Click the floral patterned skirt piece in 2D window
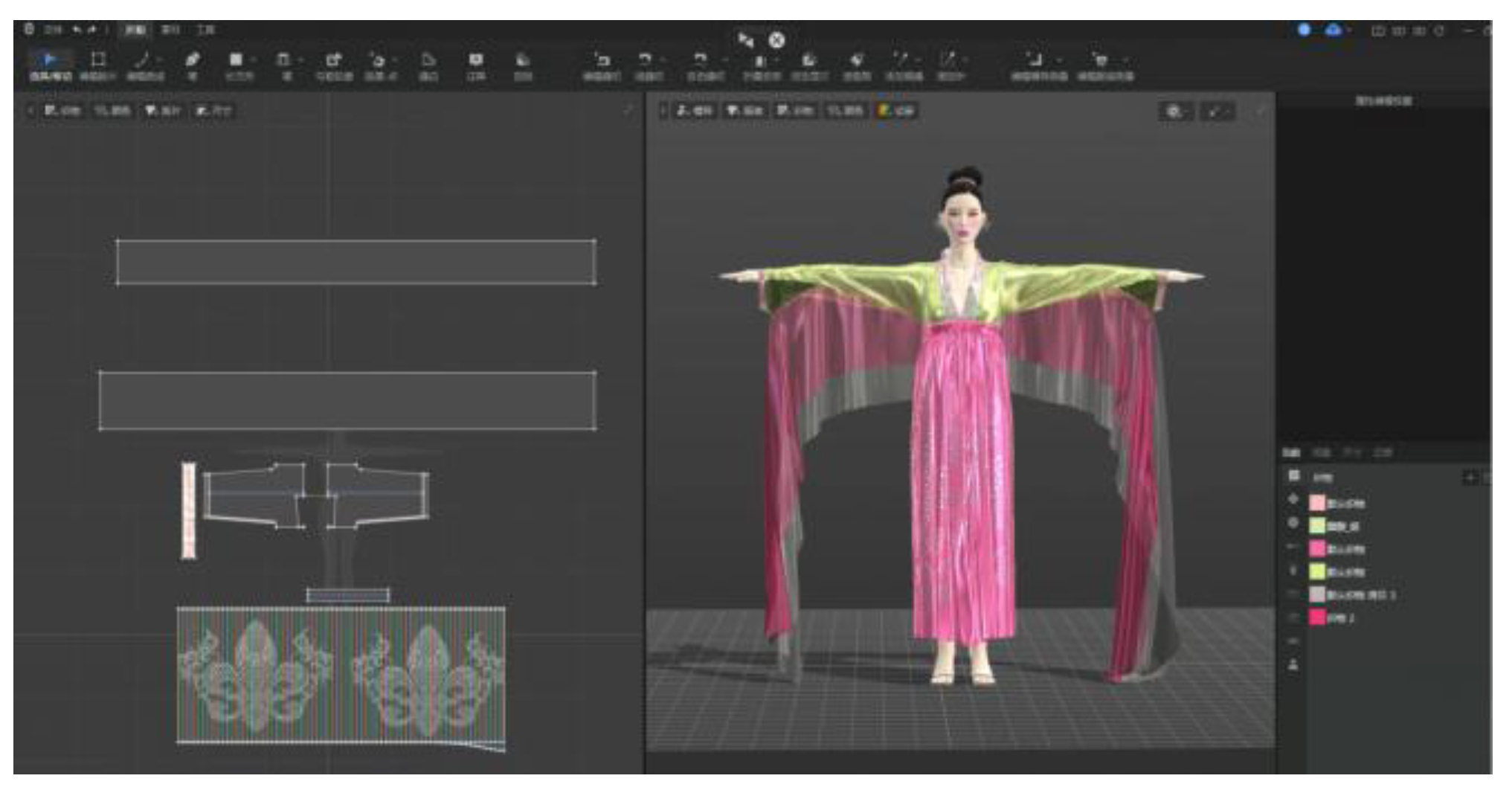Screen dimensions: 1512x793 pos(341,675)
